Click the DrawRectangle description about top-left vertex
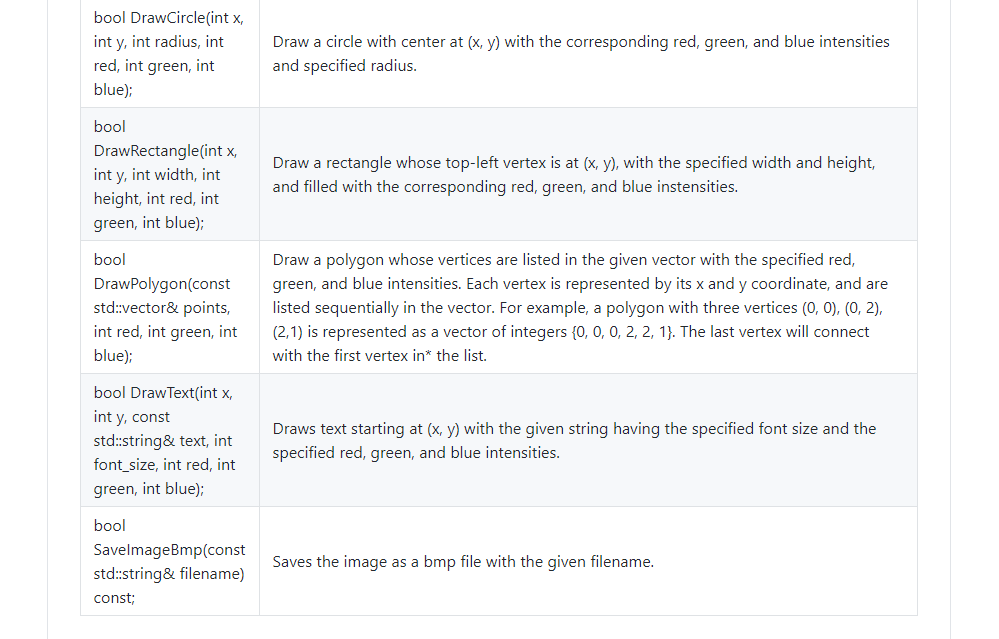This screenshot has width=999, height=639. coord(574,175)
